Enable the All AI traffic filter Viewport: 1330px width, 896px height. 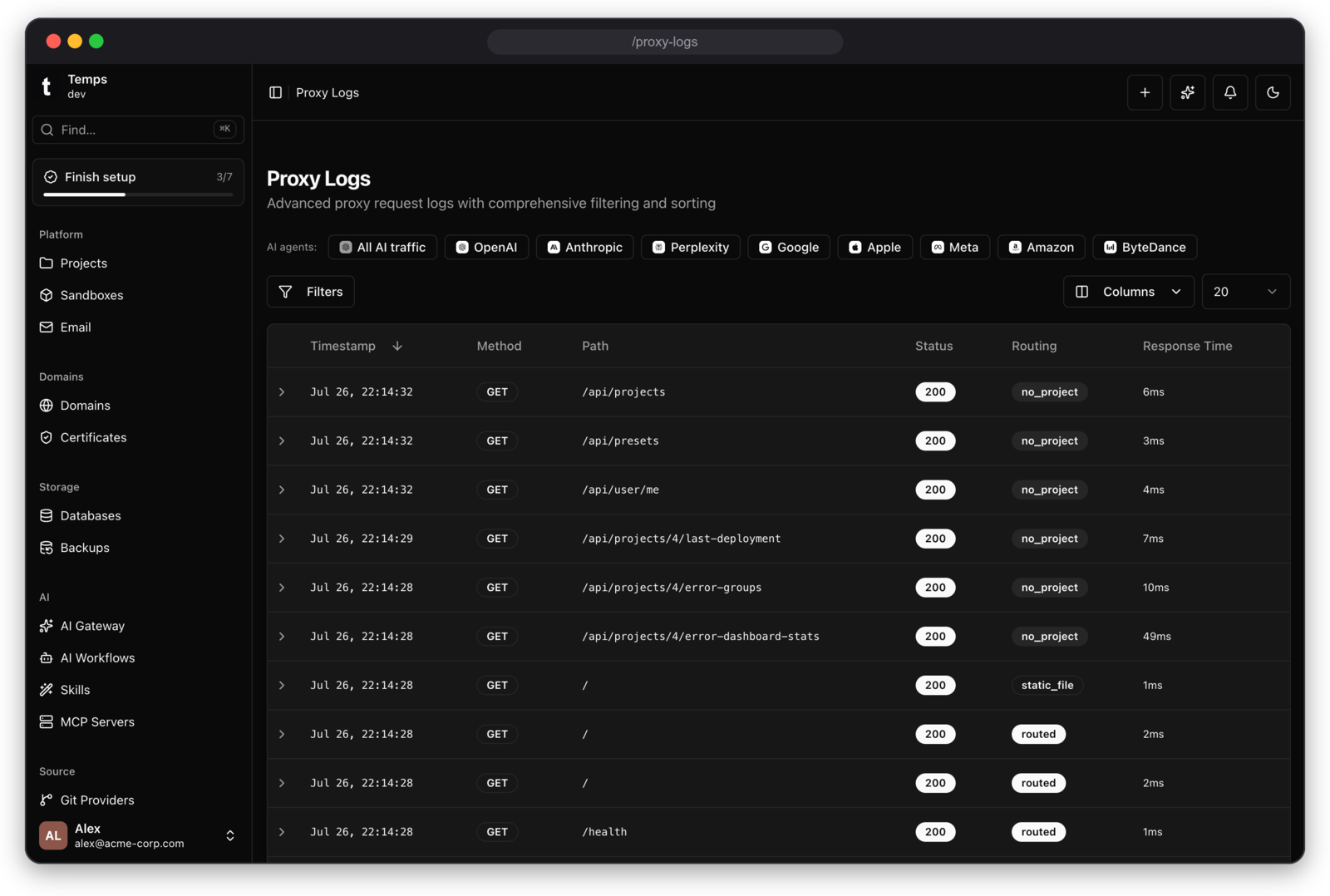tap(382, 247)
